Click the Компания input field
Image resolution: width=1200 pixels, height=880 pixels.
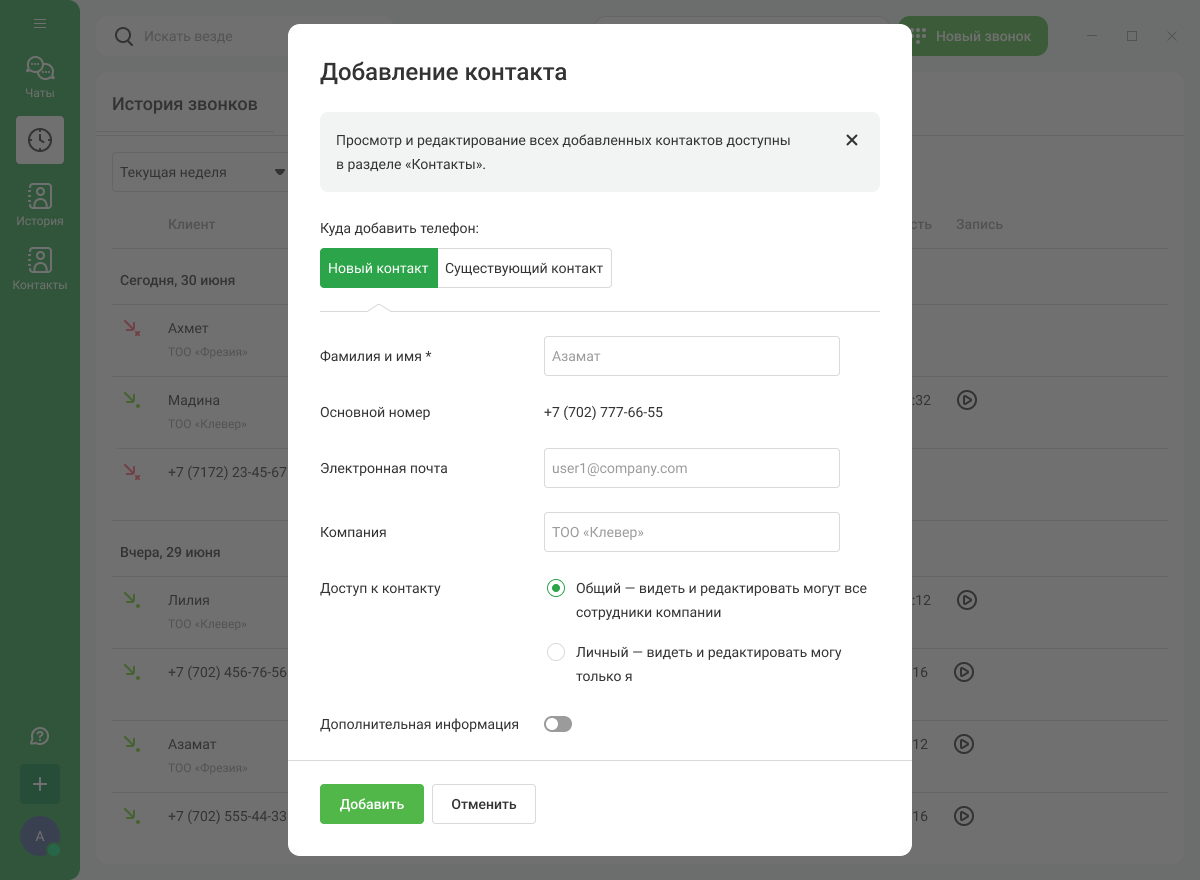pos(691,532)
